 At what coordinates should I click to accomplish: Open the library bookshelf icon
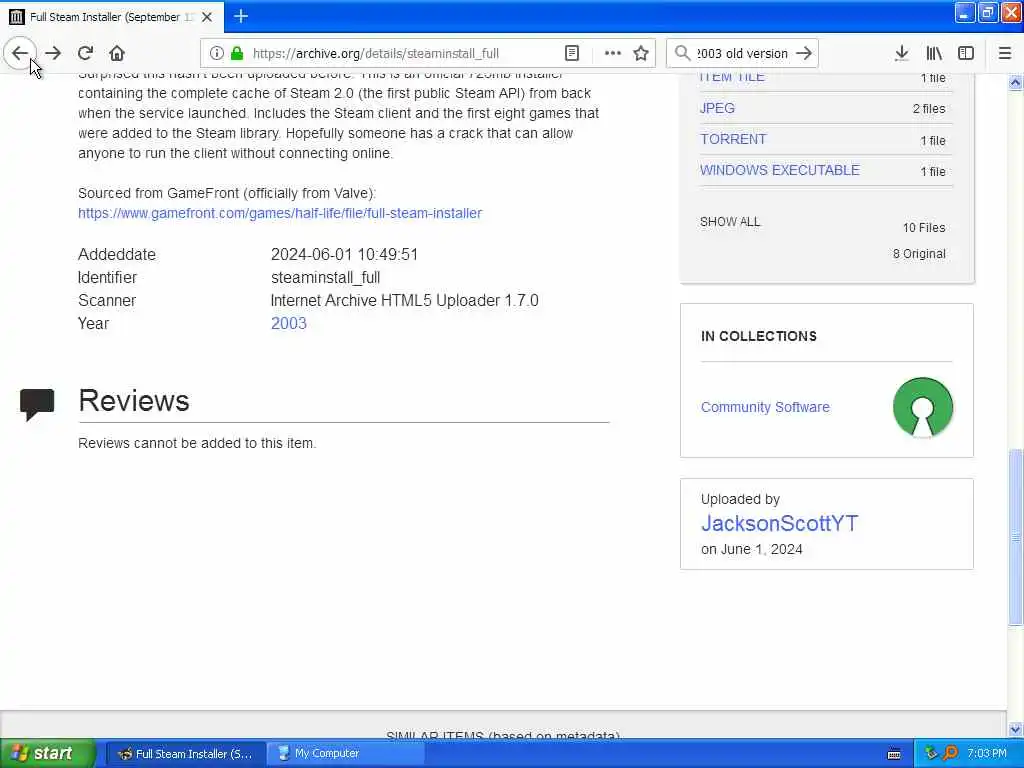click(x=934, y=53)
